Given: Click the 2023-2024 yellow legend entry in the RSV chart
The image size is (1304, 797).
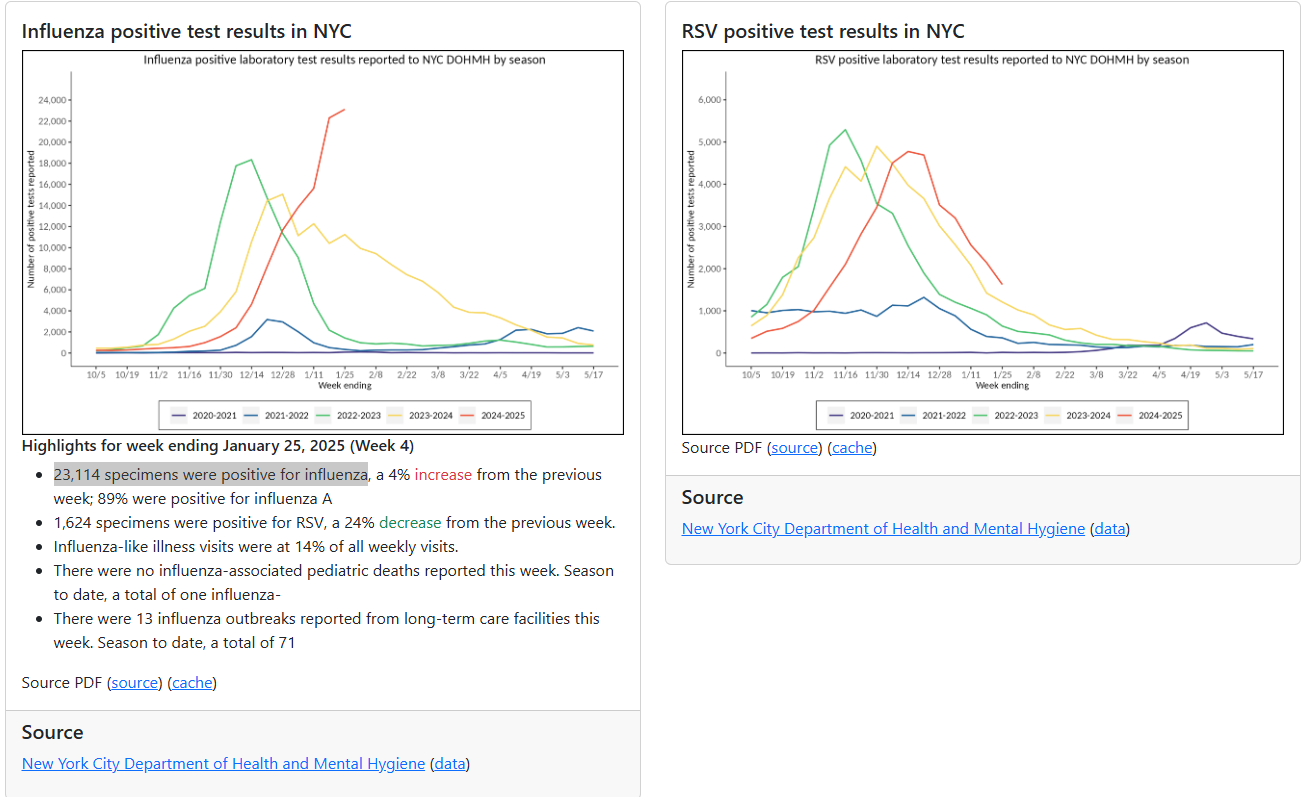Looking at the screenshot, I should (1081, 415).
